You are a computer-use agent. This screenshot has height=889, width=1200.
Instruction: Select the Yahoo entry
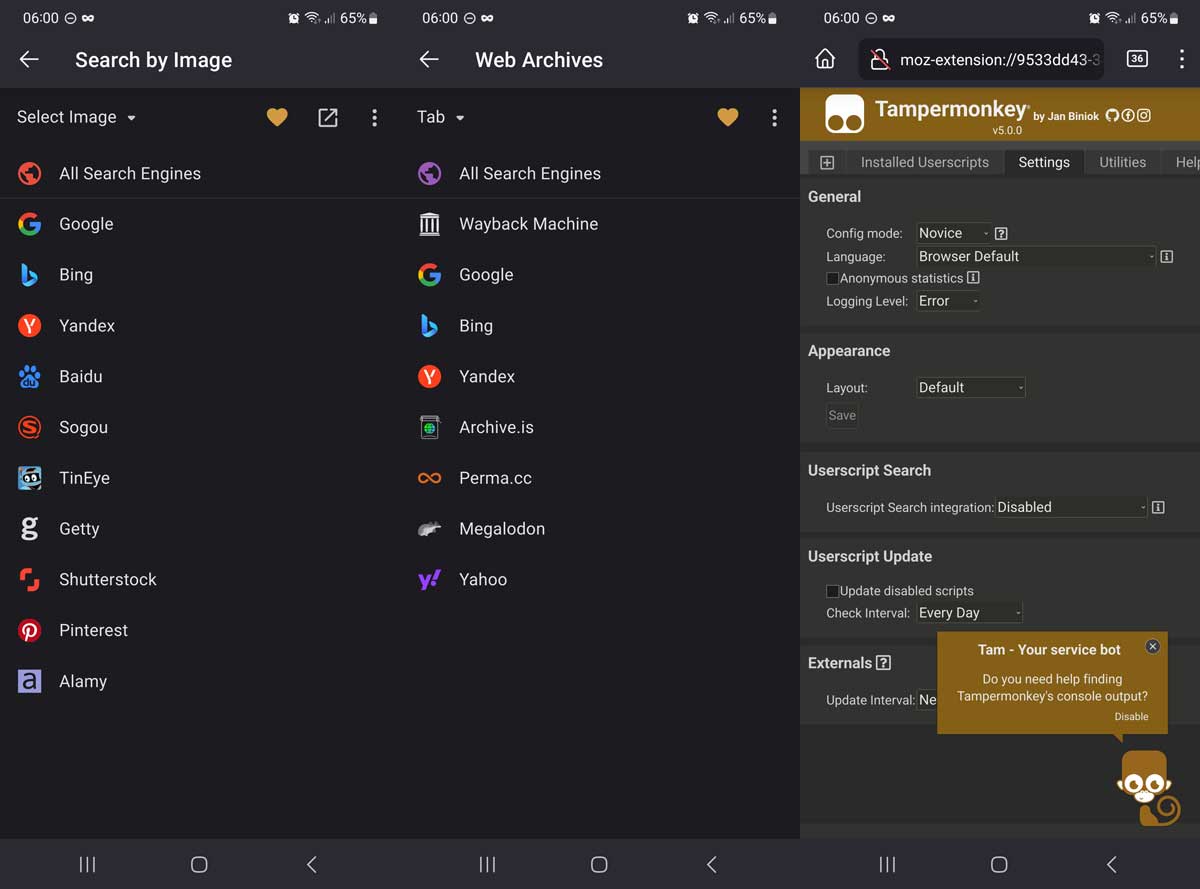[600, 580]
